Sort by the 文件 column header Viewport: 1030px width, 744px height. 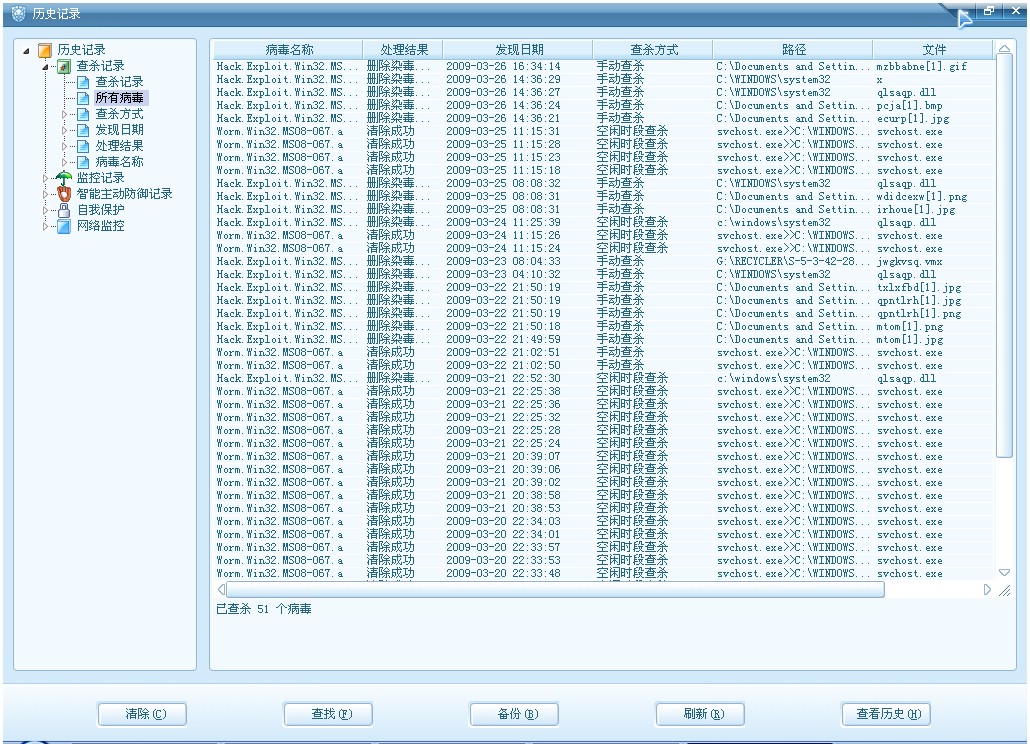[933, 49]
